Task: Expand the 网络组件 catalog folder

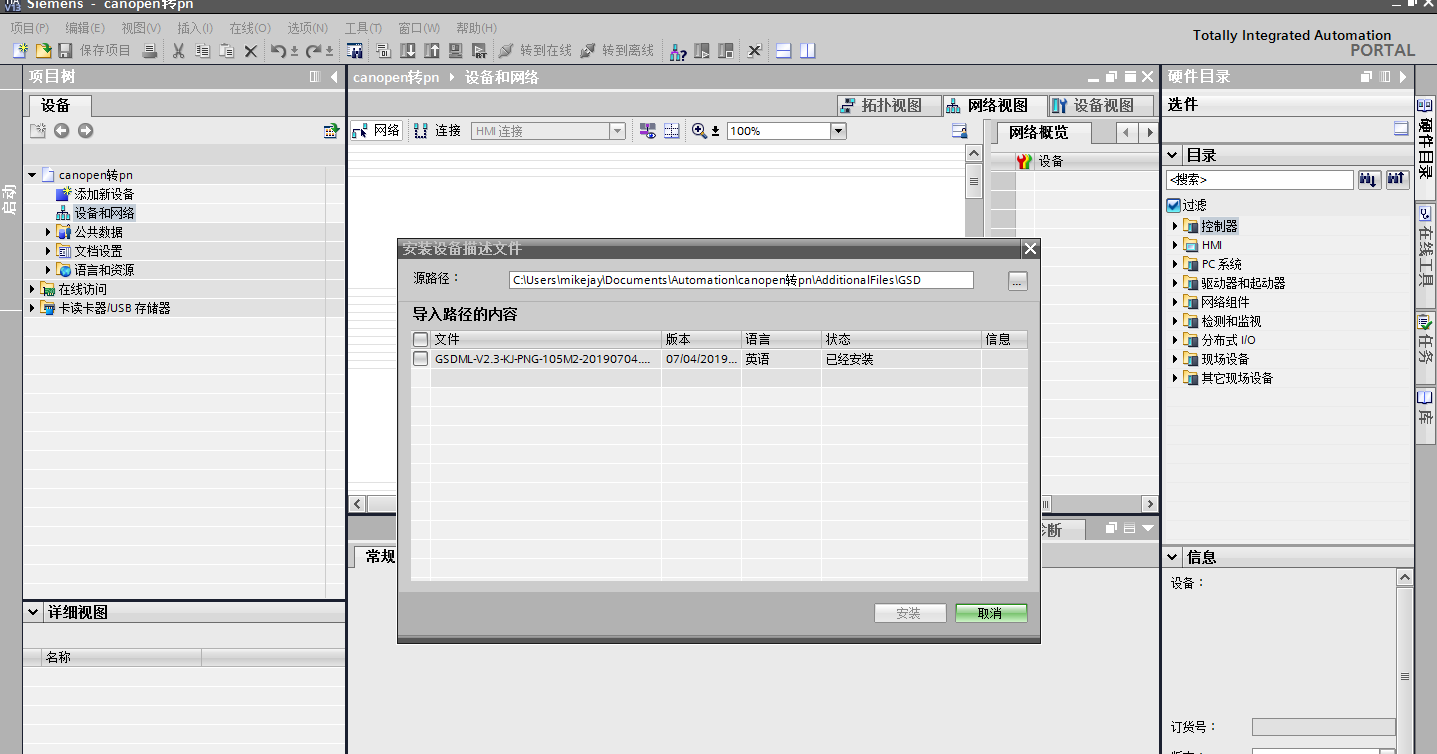Action: 1175,302
